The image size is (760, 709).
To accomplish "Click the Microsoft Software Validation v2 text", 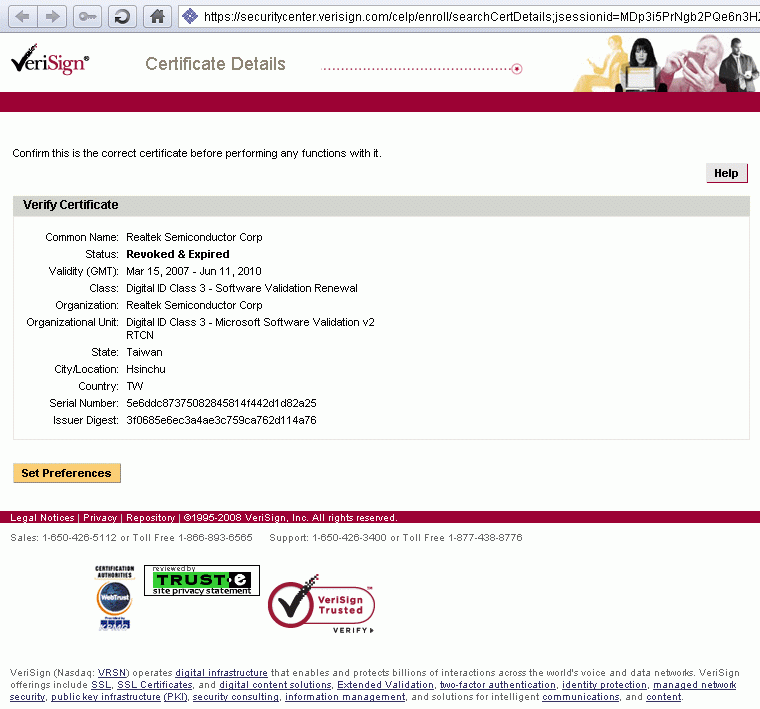I will point(295,322).
